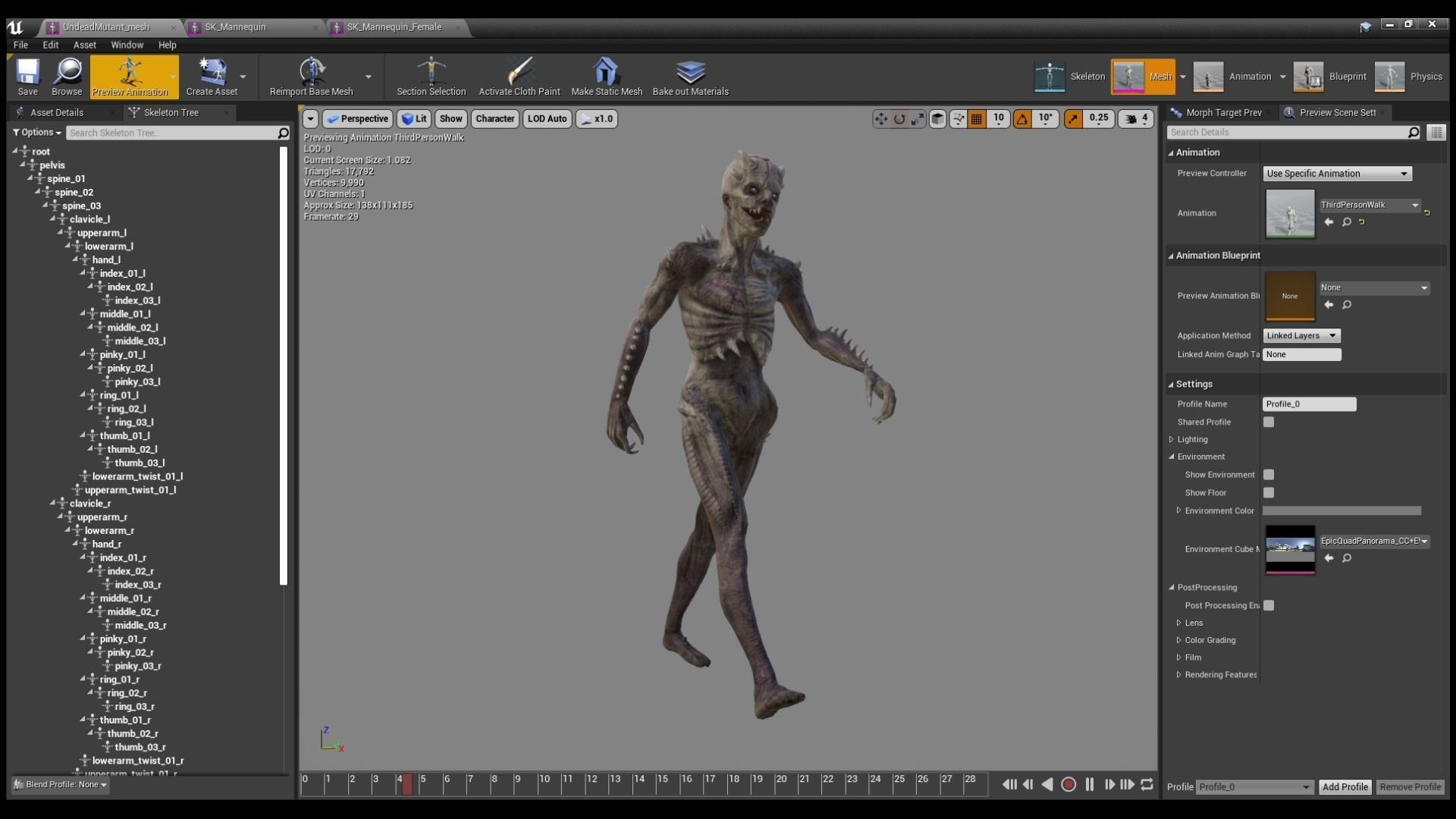This screenshot has width=1456, height=819.
Task: Browse to the ThirdPersonWalk asset with the magnifier icon
Action: click(x=1347, y=222)
